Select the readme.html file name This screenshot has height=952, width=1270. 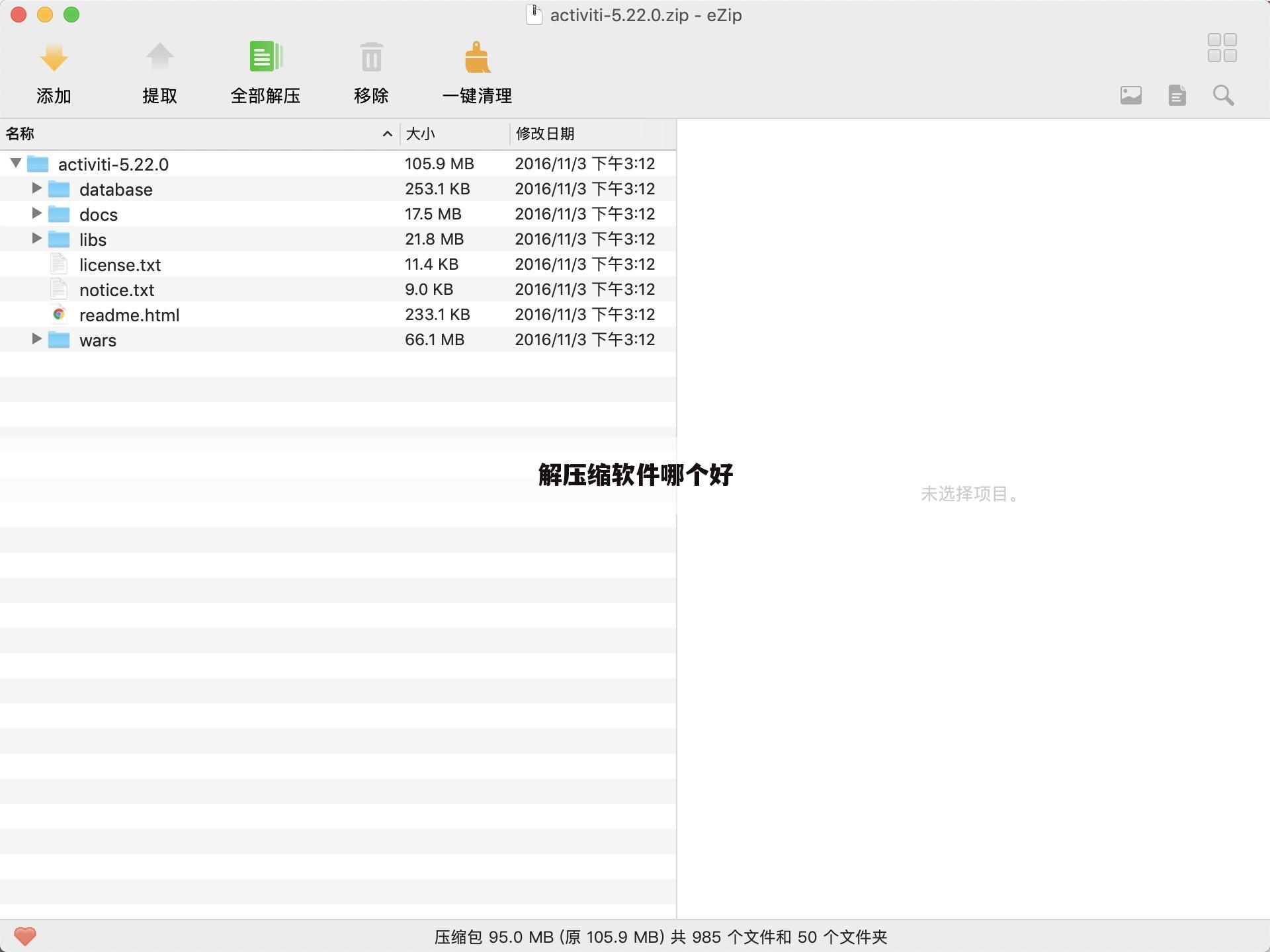(x=129, y=315)
